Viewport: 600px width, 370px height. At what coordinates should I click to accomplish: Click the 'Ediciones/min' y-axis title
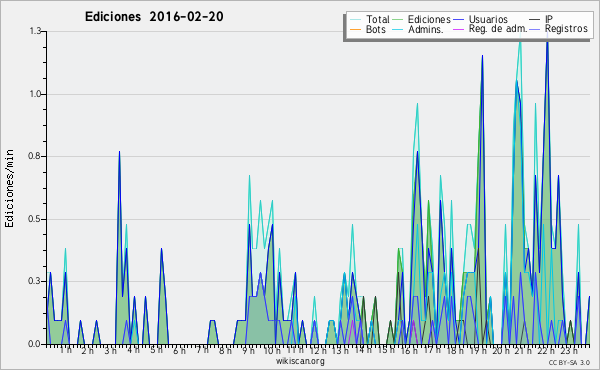tap(9, 188)
